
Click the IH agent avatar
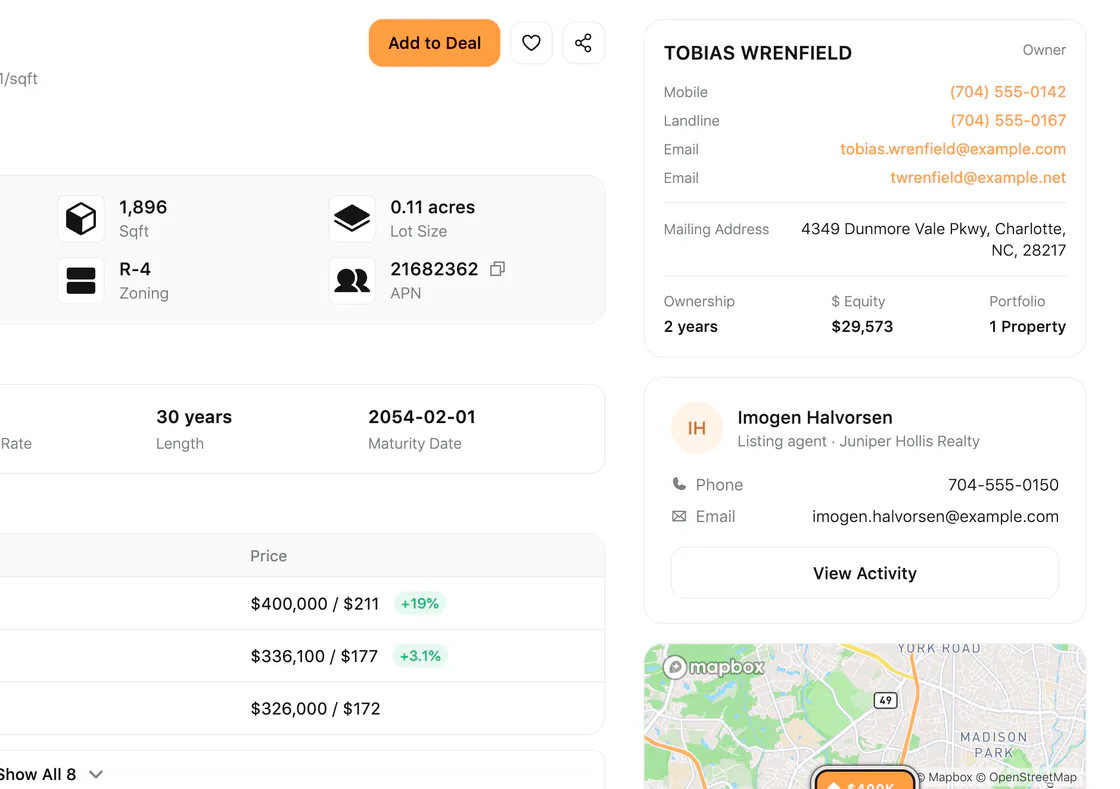(696, 428)
